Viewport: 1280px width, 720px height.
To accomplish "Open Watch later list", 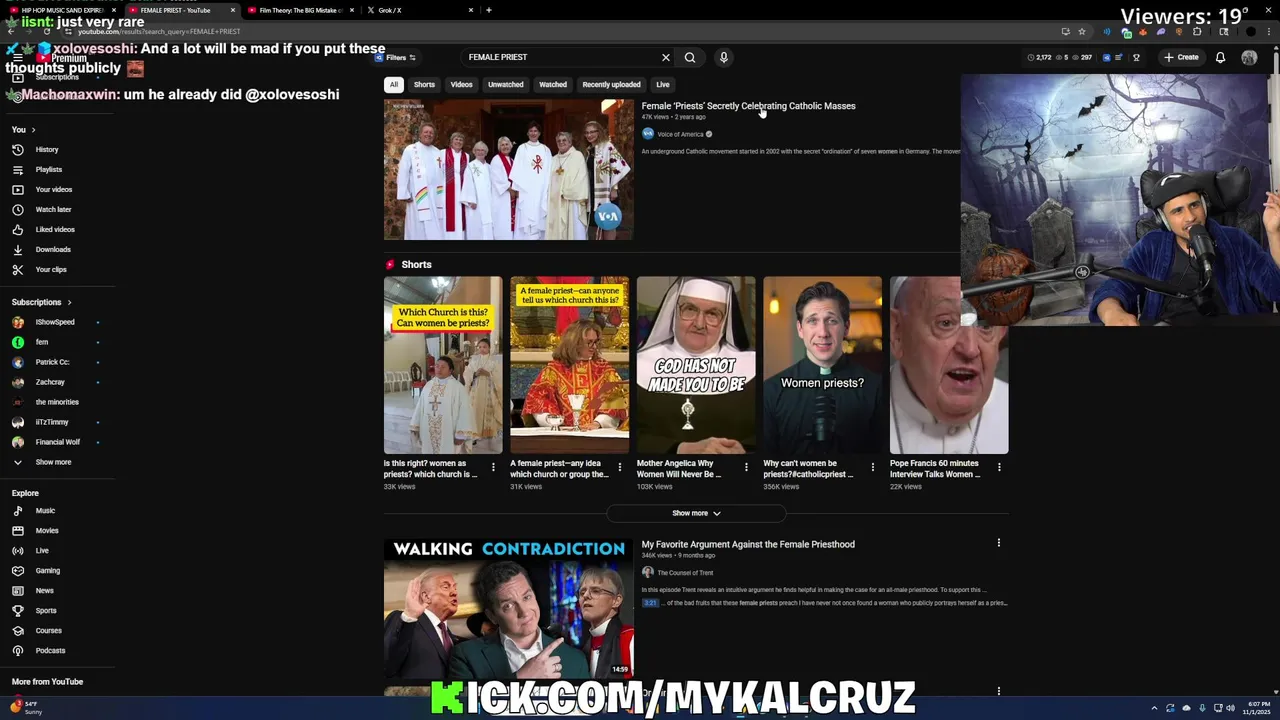I will [53, 210].
